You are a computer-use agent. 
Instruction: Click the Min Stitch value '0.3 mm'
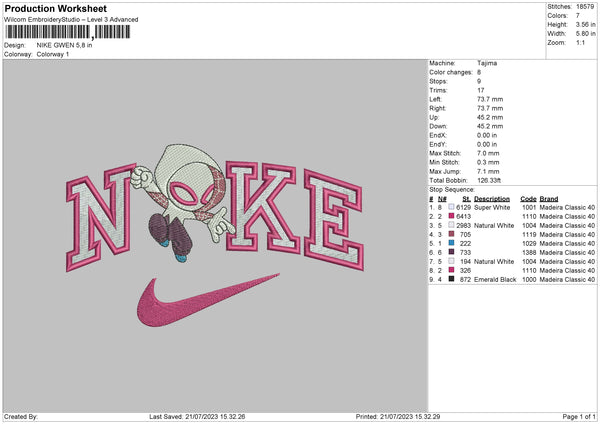click(x=488, y=162)
